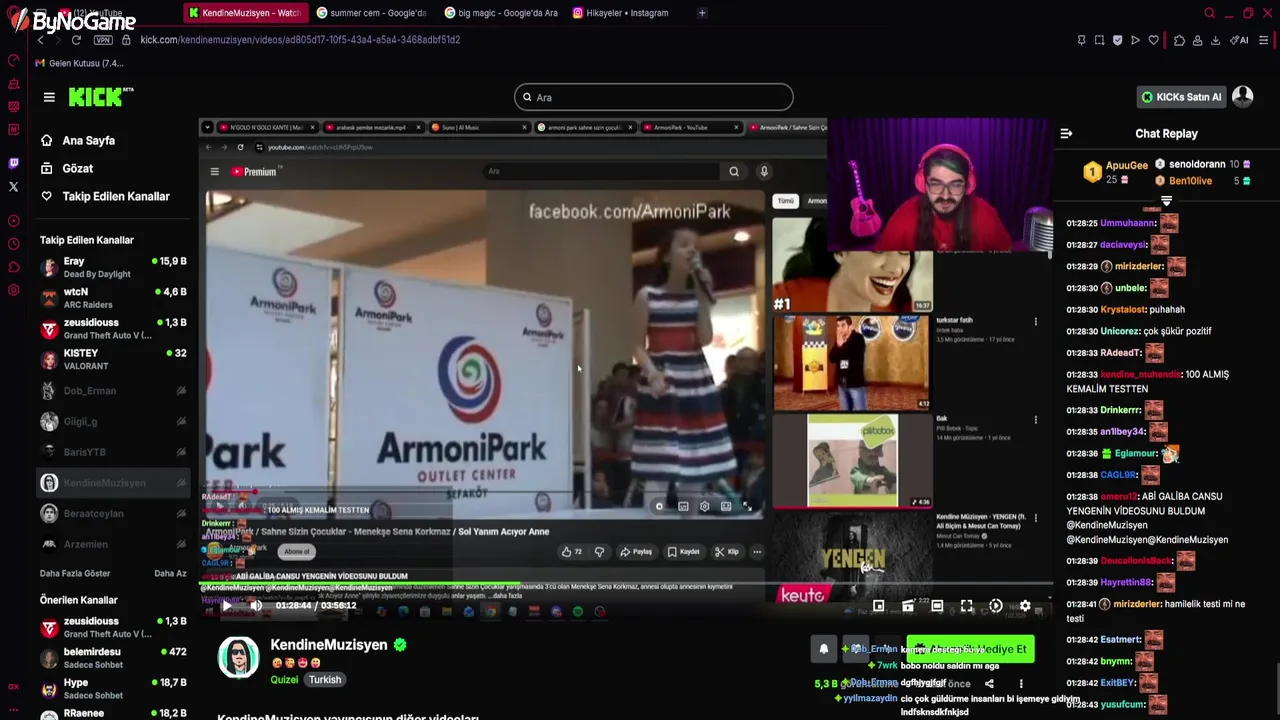Click the Turkish language tag
Screen dimensions: 1280x720
point(325,680)
